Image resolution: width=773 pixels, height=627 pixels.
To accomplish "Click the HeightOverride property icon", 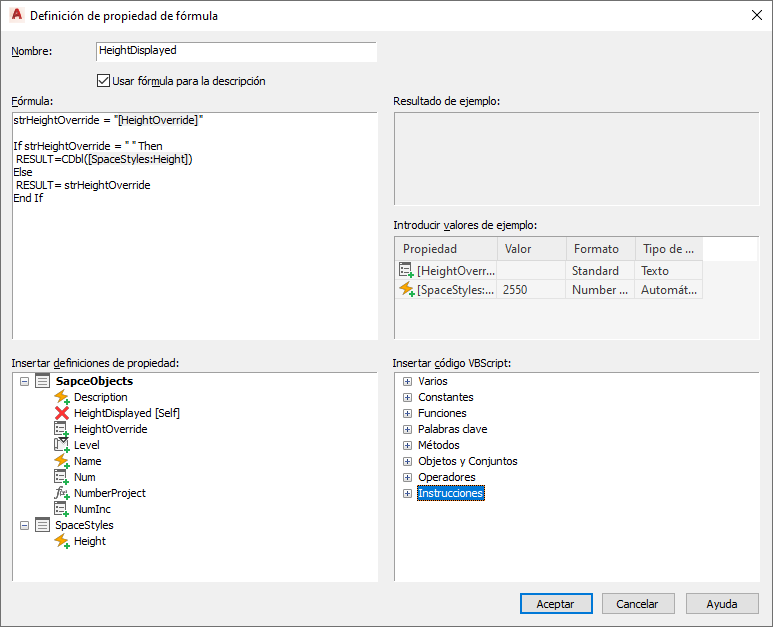I will 61,429.
